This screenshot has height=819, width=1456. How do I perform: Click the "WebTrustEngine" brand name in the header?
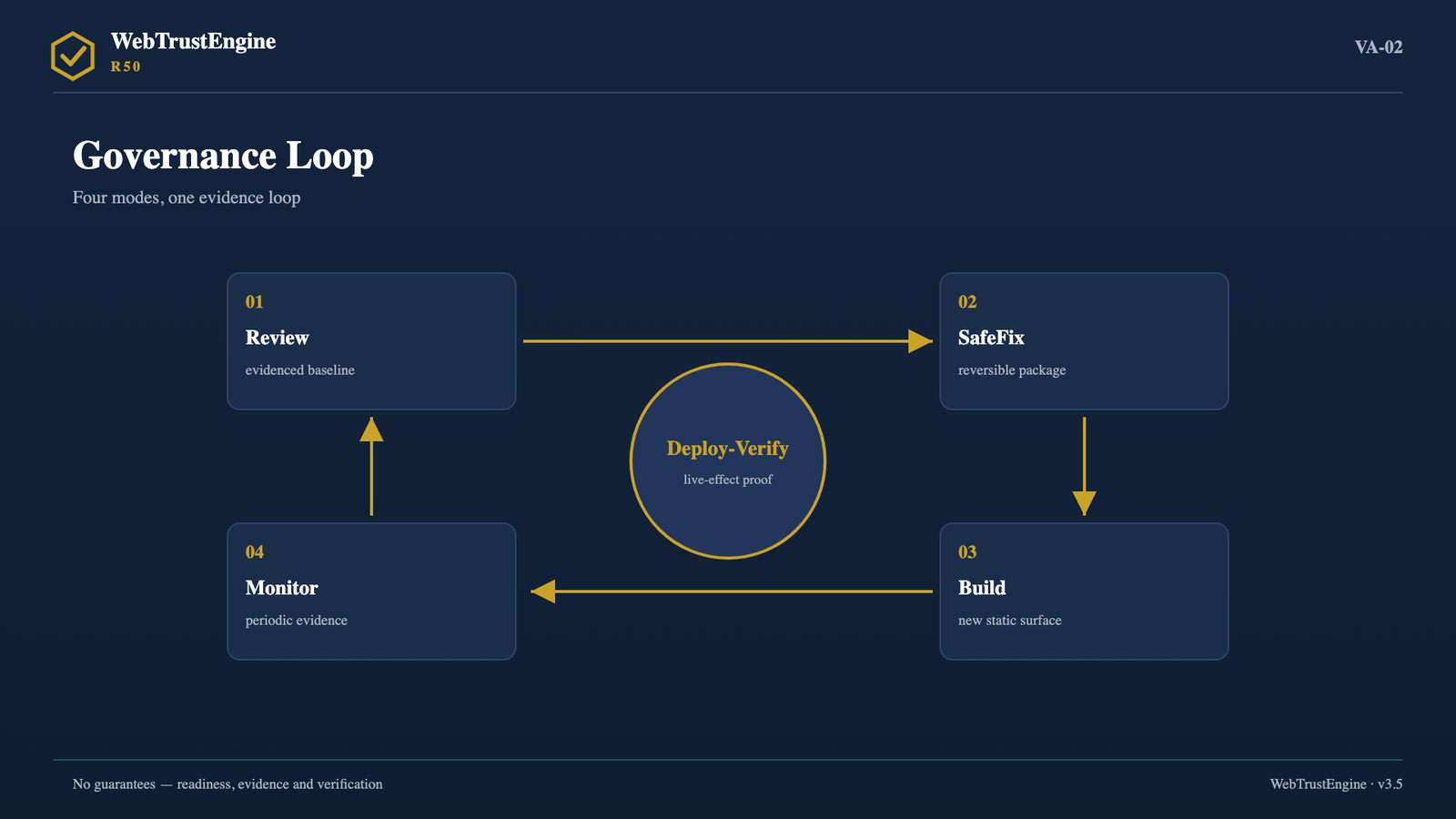click(193, 42)
